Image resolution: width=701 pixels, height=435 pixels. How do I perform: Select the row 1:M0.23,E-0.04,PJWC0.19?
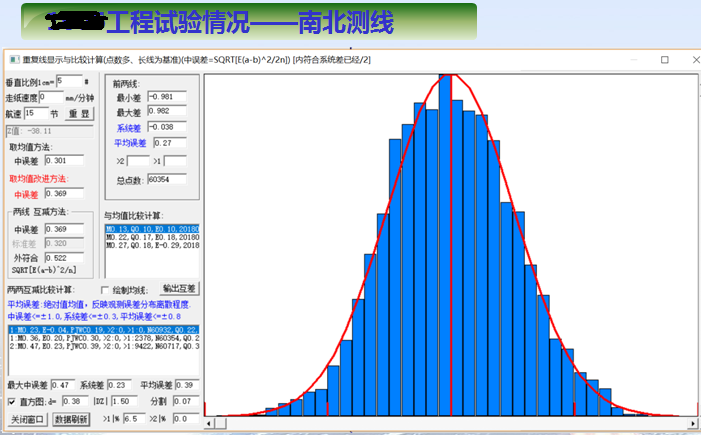(104, 330)
